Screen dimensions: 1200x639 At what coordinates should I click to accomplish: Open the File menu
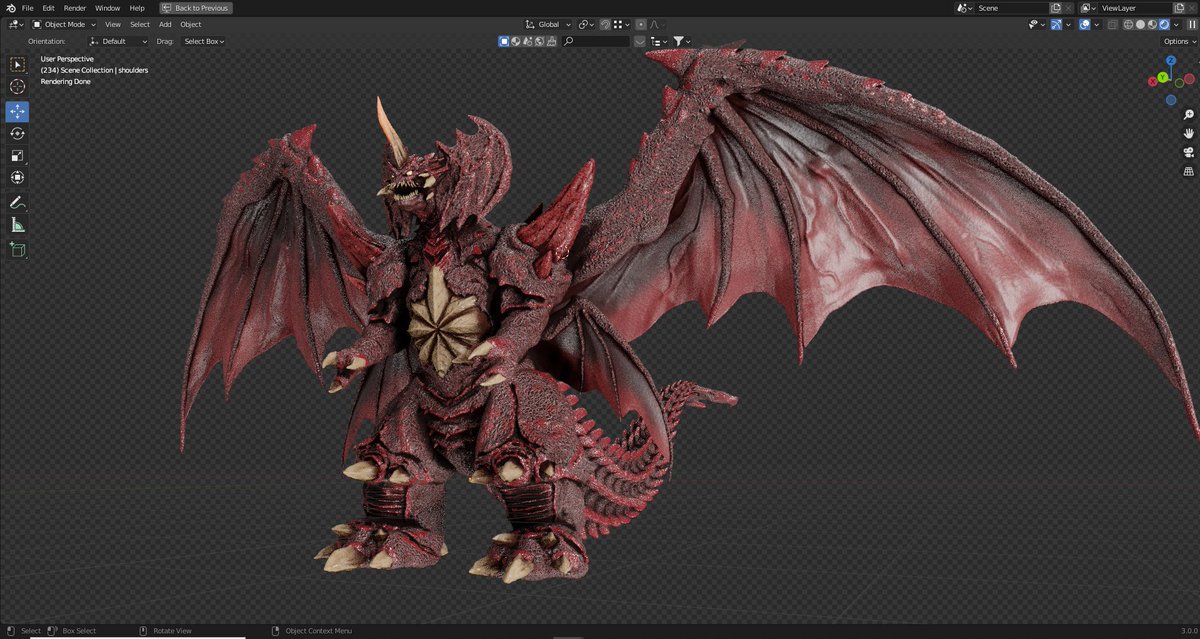pyautogui.click(x=27, y=8)
